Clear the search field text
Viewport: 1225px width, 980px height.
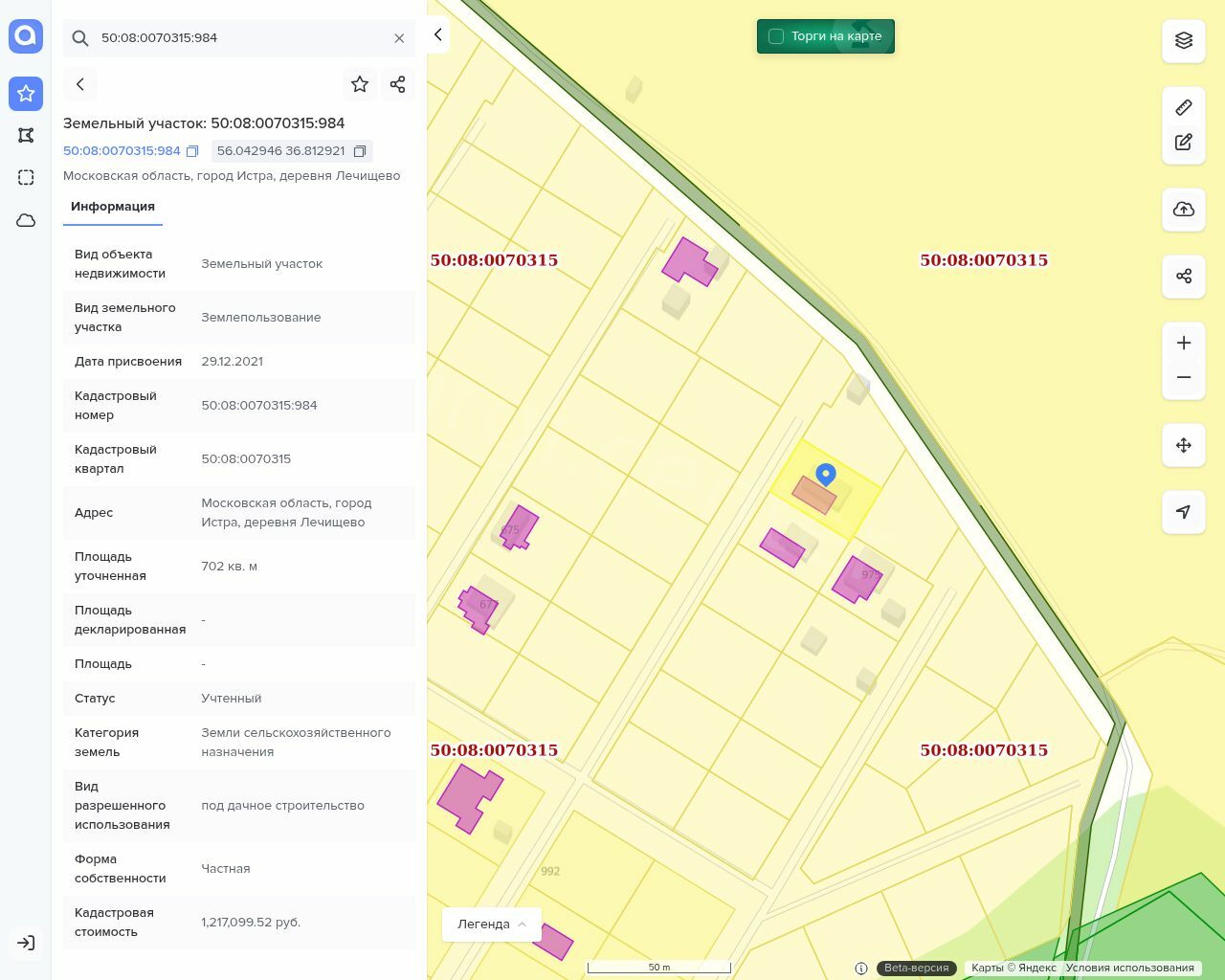[399, 38]
